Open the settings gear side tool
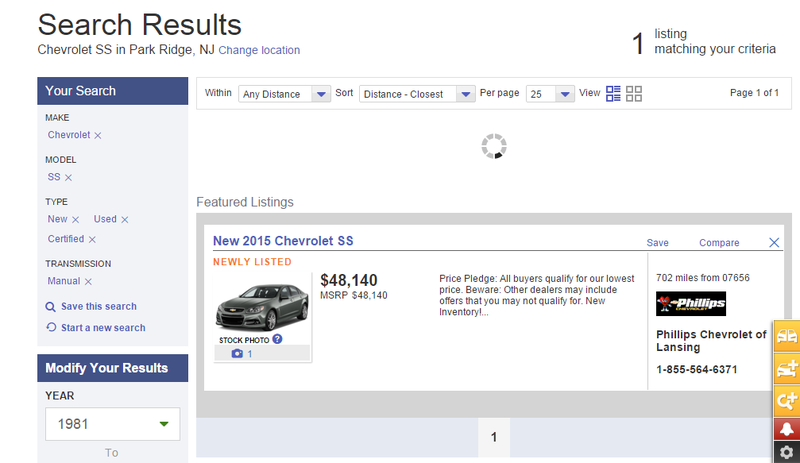The image size is (800, 463). pos(787,452)
